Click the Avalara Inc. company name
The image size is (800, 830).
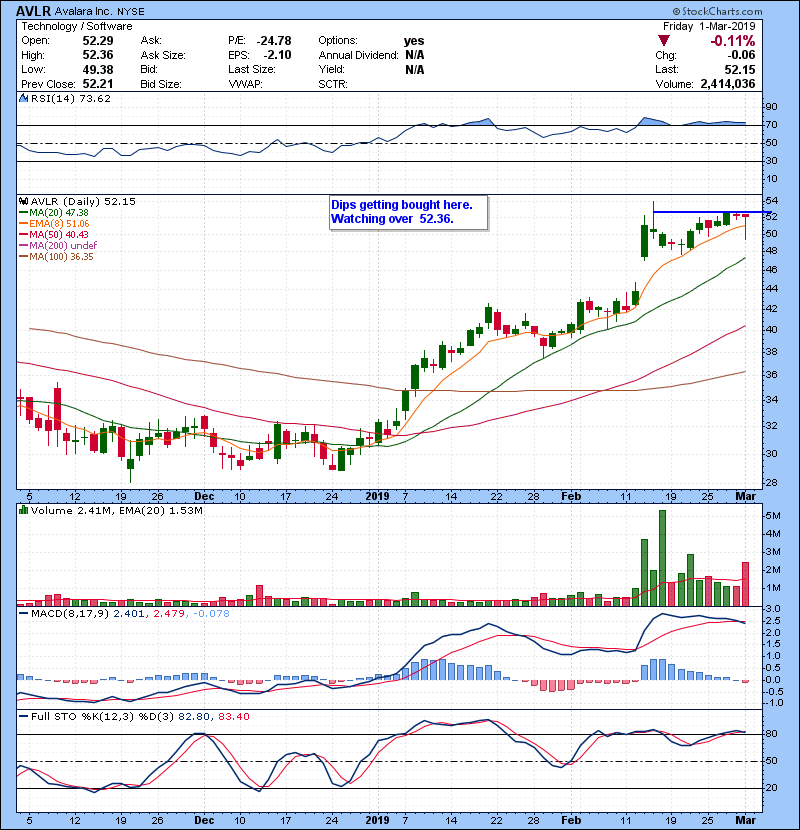coord(84,11)
